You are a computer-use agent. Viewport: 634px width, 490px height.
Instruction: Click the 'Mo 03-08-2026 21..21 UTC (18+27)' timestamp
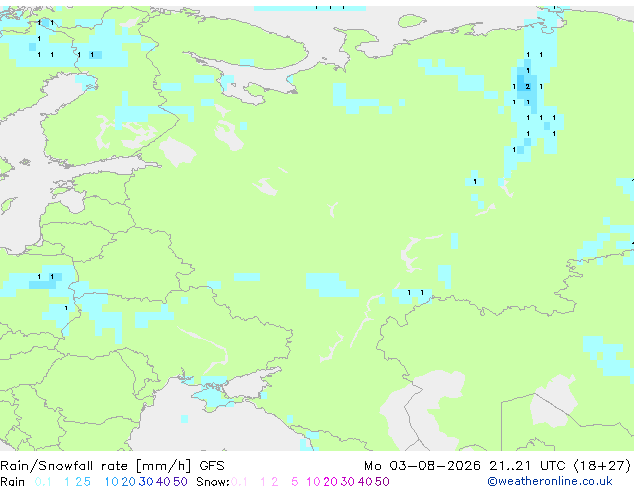tap(497, 466)
